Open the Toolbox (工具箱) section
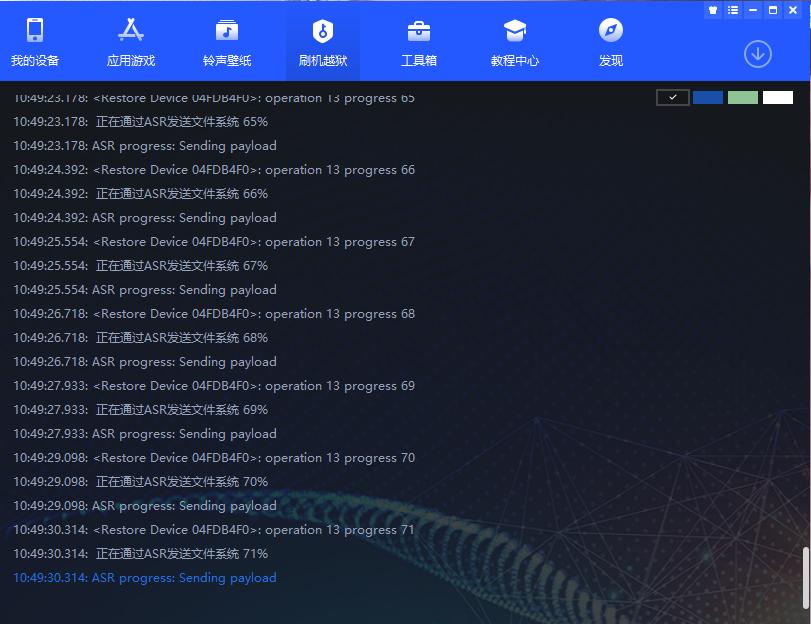The width and height of the screenshot is (811, 624). (x=420, y=43)
